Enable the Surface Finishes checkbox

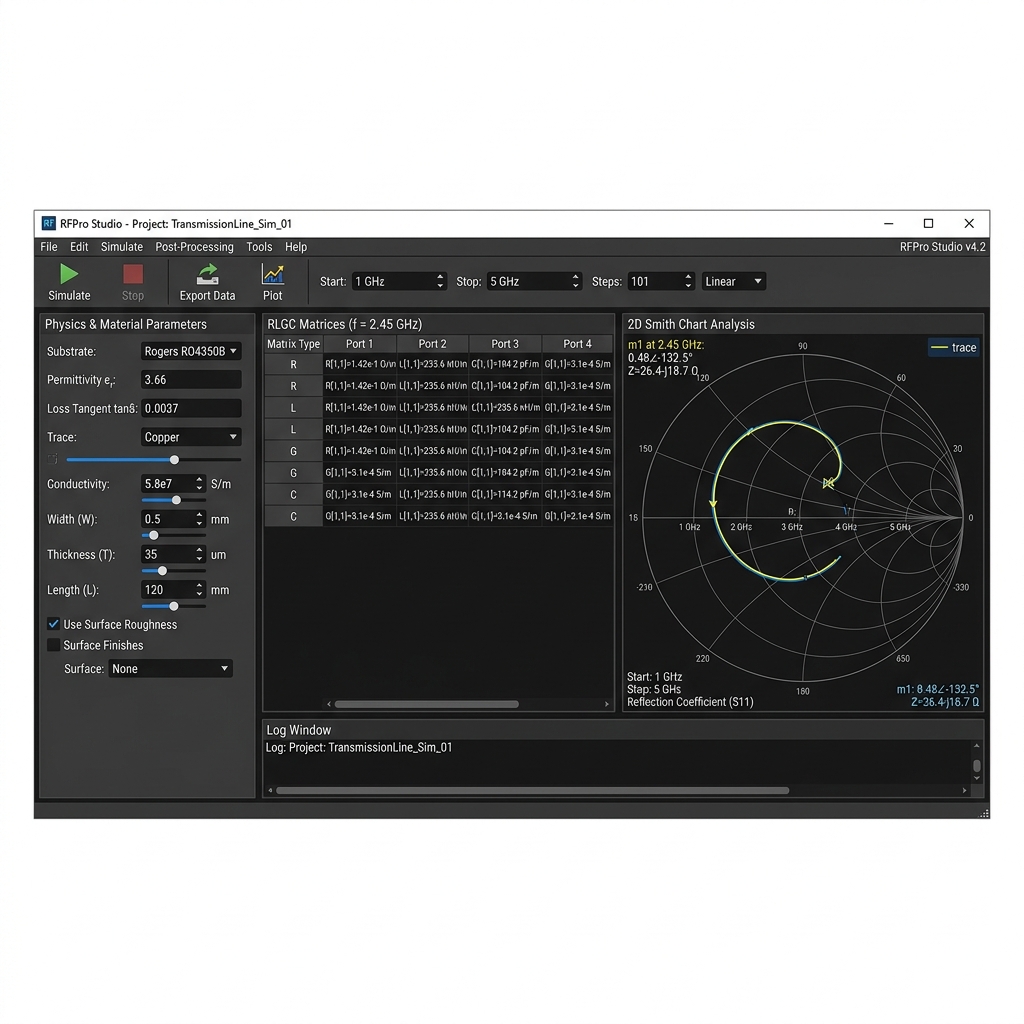tap(54, 645)
